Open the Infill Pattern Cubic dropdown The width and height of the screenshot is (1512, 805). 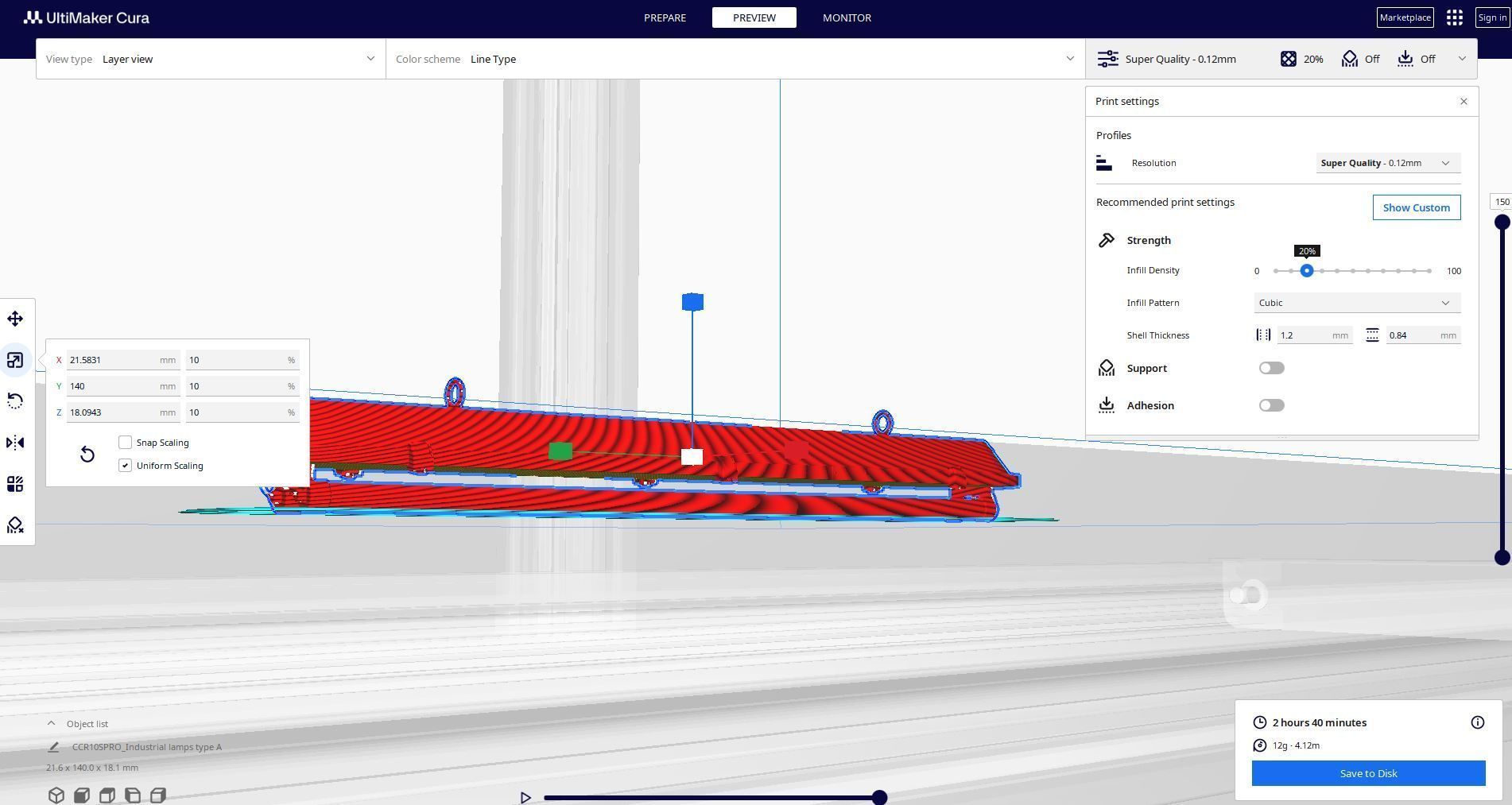(1357, 303)
